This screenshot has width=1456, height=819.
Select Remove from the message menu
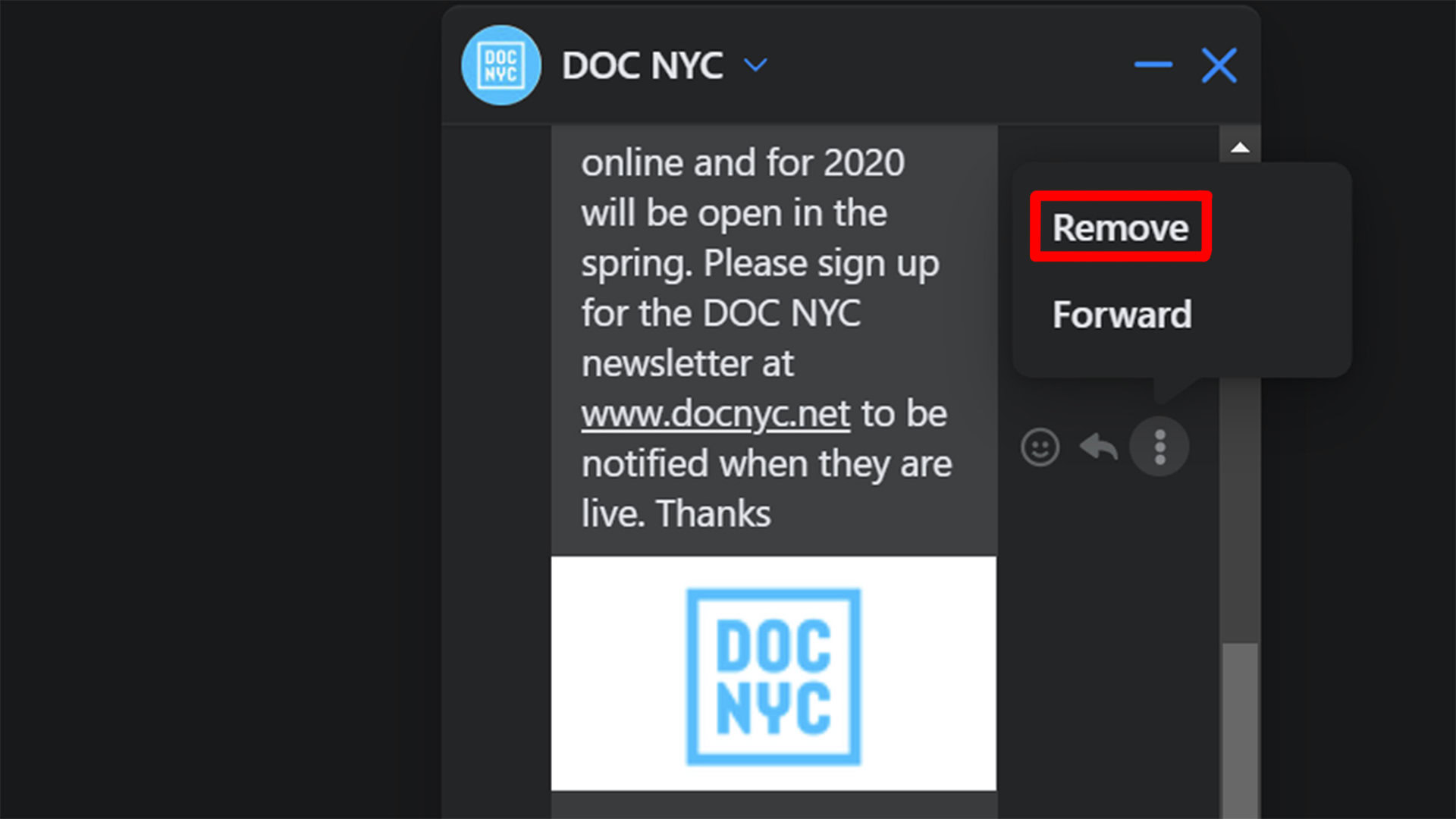coord(1120,227)
